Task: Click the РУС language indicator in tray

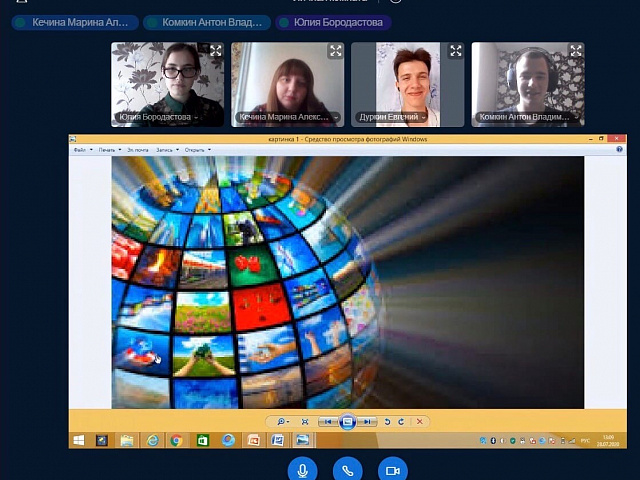Action: [x=584, y=441]
